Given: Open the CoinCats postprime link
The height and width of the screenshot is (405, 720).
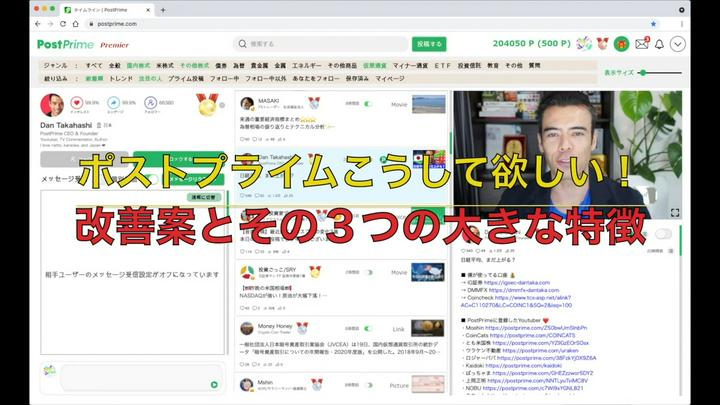Looking at the screenshot, I should tap(532, 335).
